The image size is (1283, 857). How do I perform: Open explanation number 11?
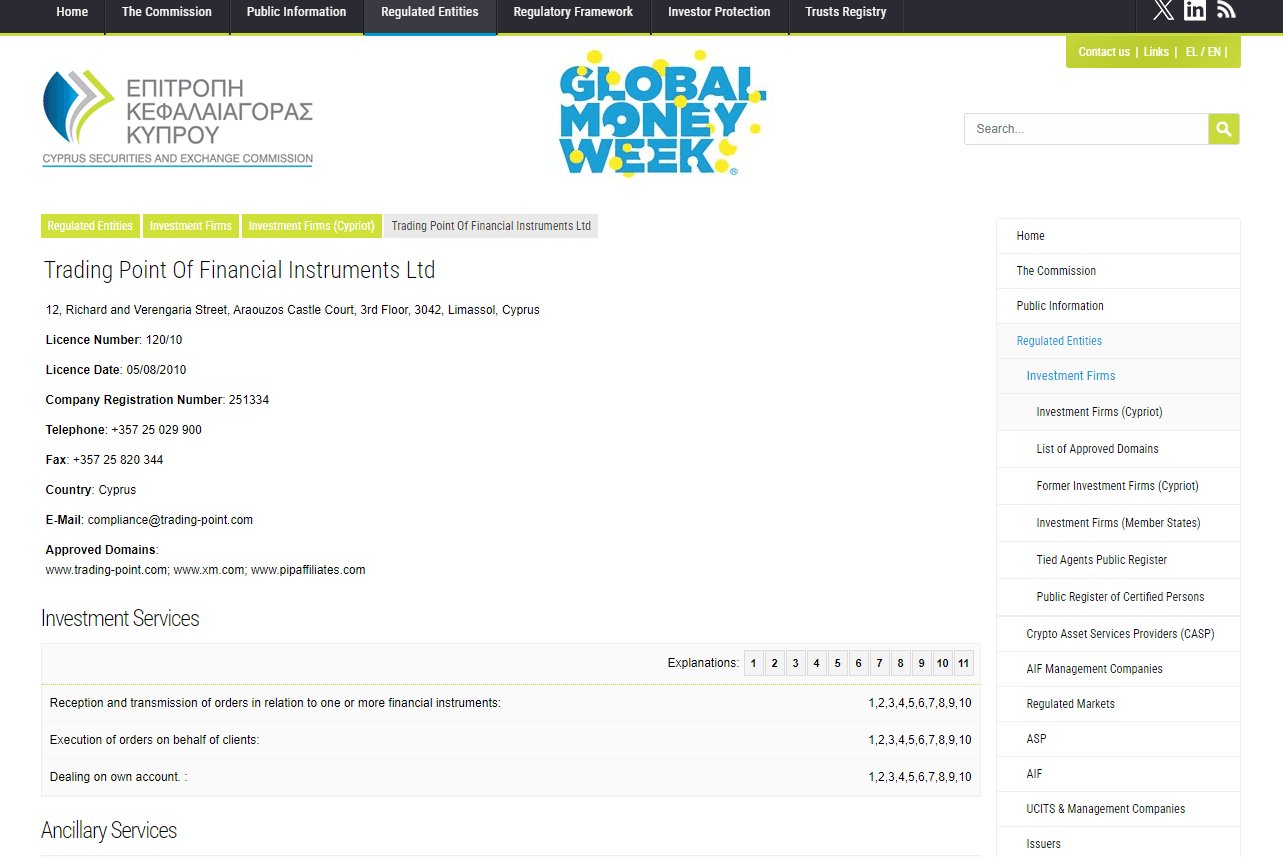point(963,663)
